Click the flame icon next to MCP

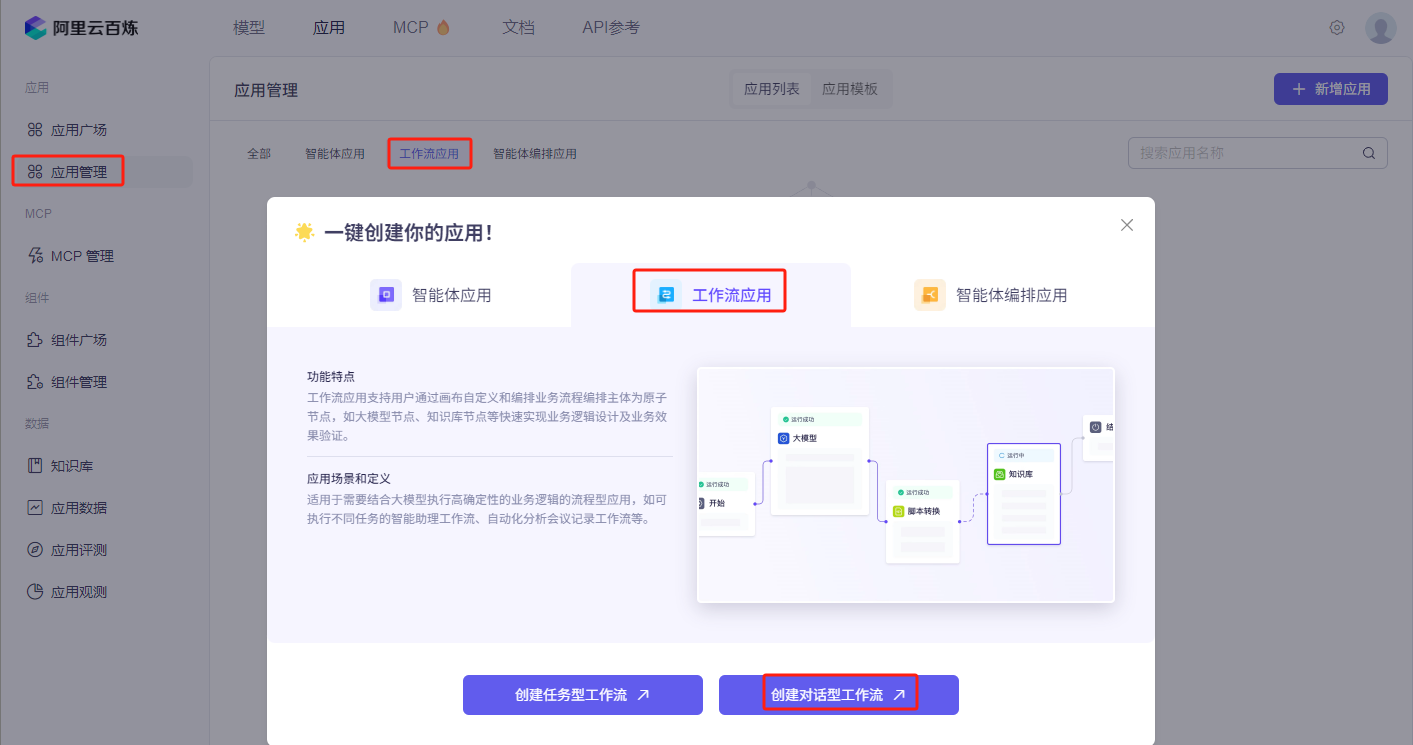point(443,28)
